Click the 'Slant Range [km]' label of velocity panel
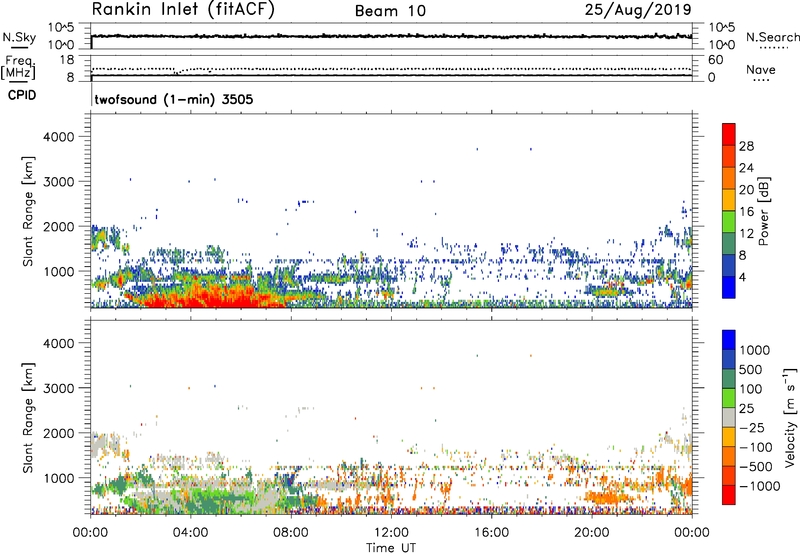Viewport: 800px width, 554px height. click(x=28, y=418)
